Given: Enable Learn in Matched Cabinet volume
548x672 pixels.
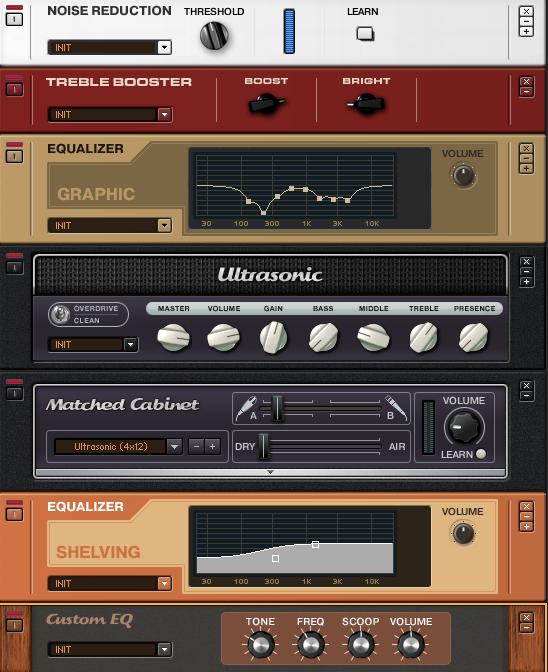Looking at the screenshot, I should 481,454.
